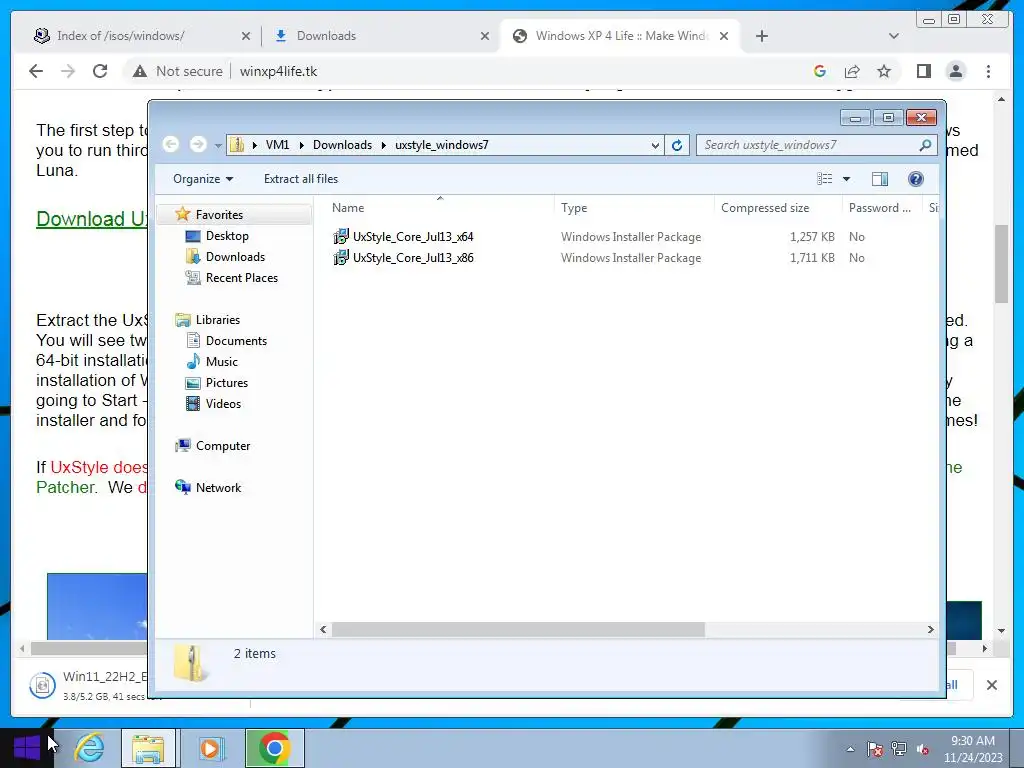Sort by Compressed size column header

(x=778, y=208)
